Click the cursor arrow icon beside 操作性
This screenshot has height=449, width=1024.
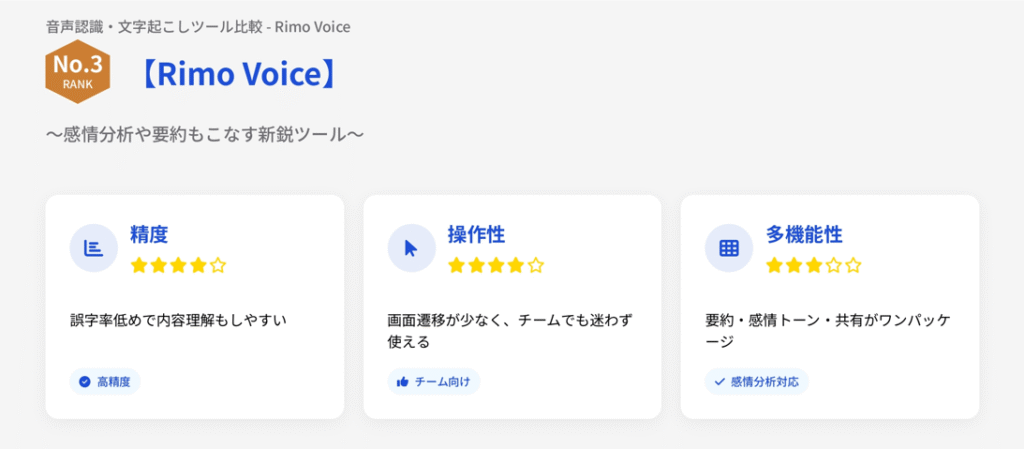coord(411,248)
